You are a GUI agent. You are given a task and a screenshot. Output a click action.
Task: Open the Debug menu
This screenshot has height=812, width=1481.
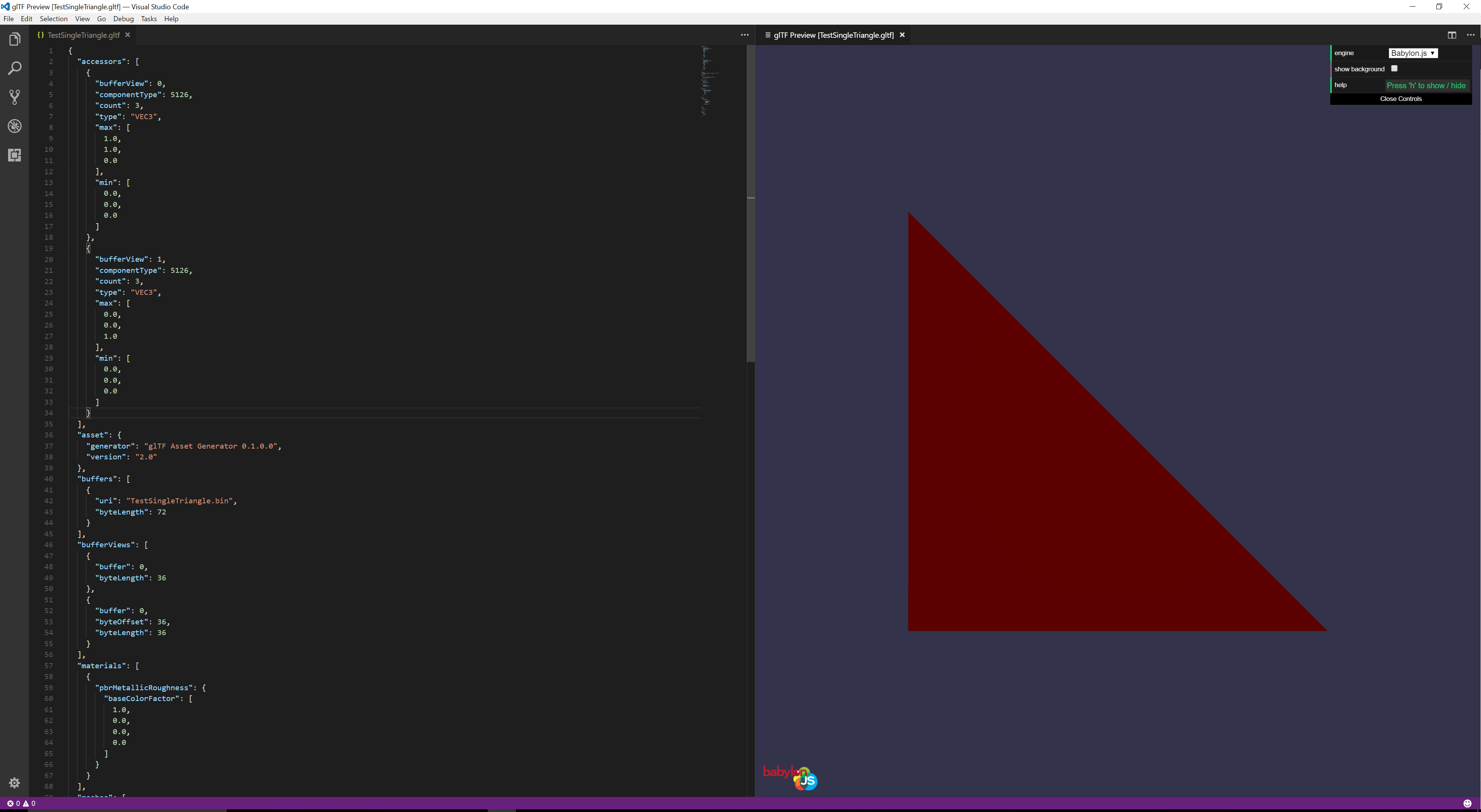[x=123, y=19]
